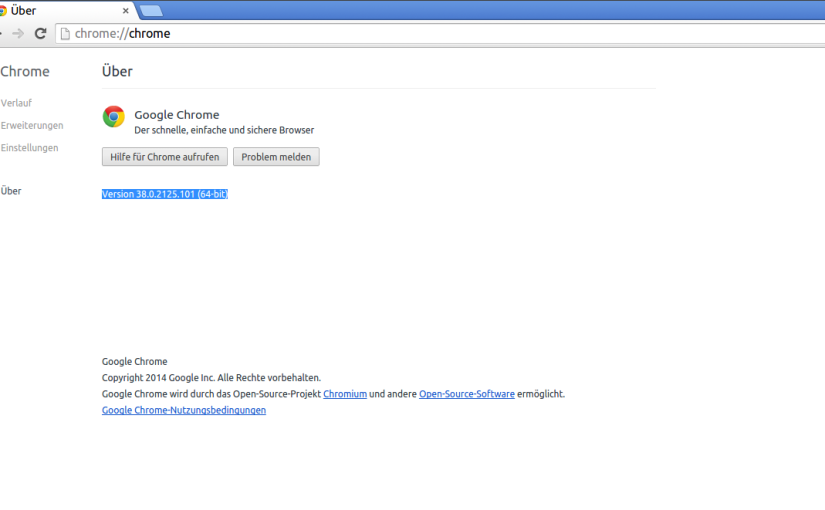Click the forward navigation arrow

tap(18, 34)
